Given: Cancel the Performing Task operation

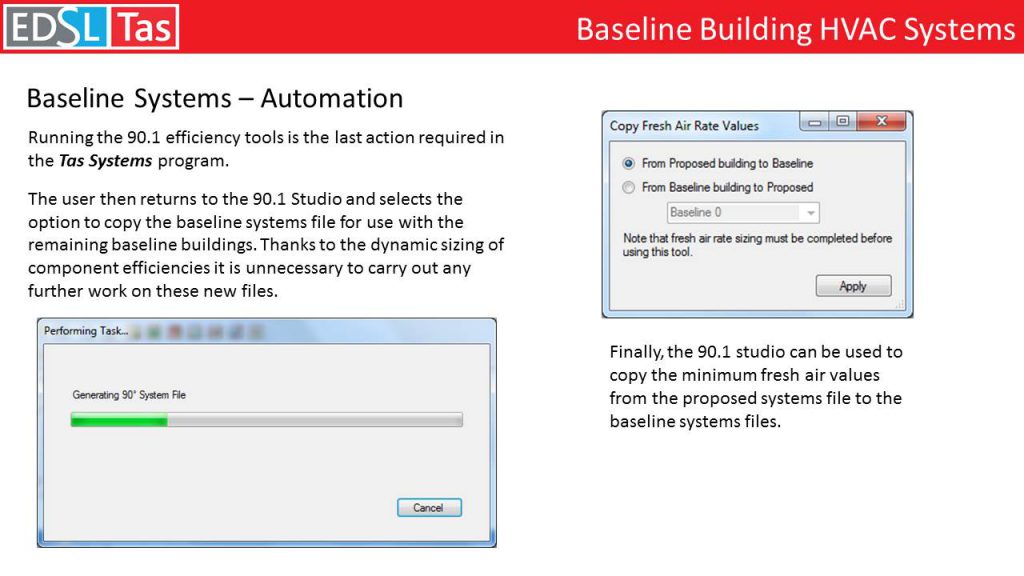Looking at the screenshot, I should pos(428,508).
